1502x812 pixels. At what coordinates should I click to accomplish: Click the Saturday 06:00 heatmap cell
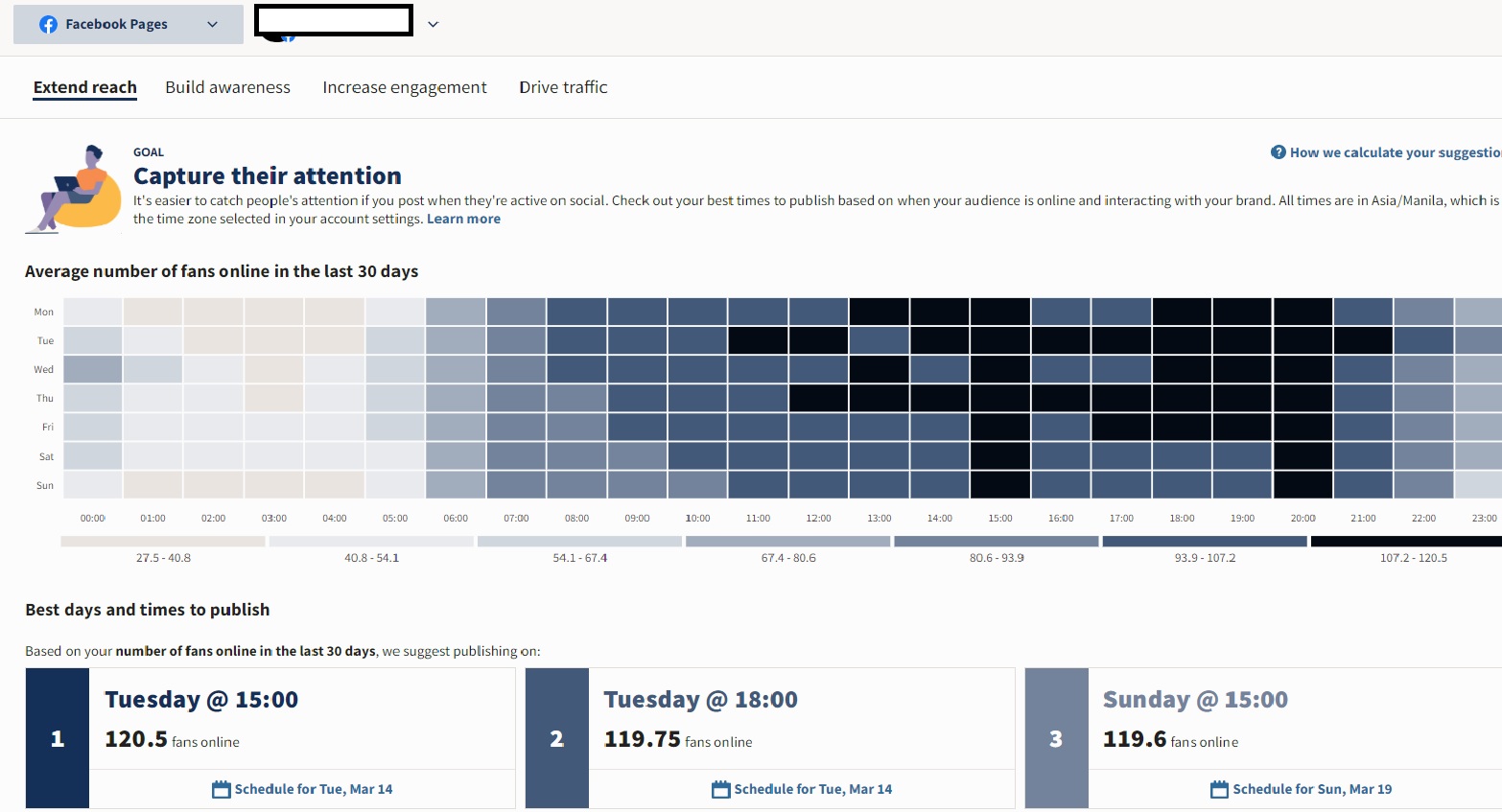(456, 456)
